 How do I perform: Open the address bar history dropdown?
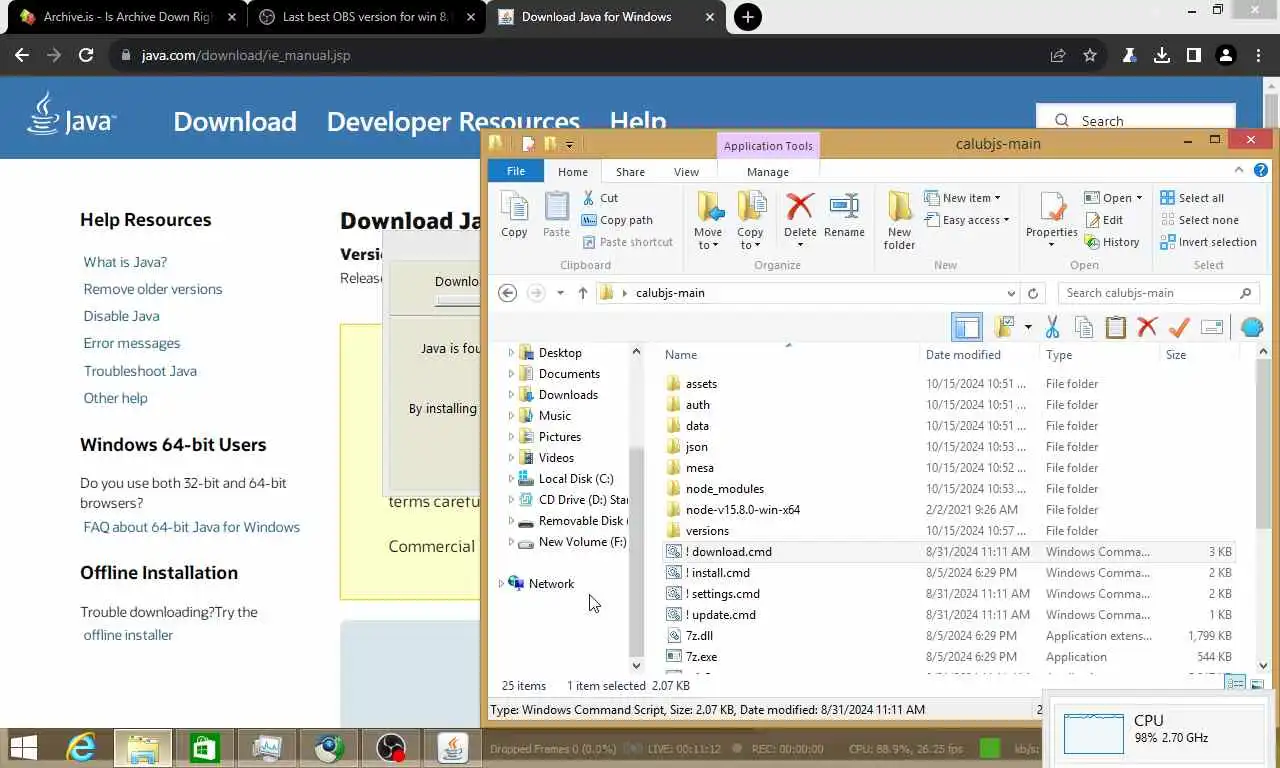click(1011, 293)
